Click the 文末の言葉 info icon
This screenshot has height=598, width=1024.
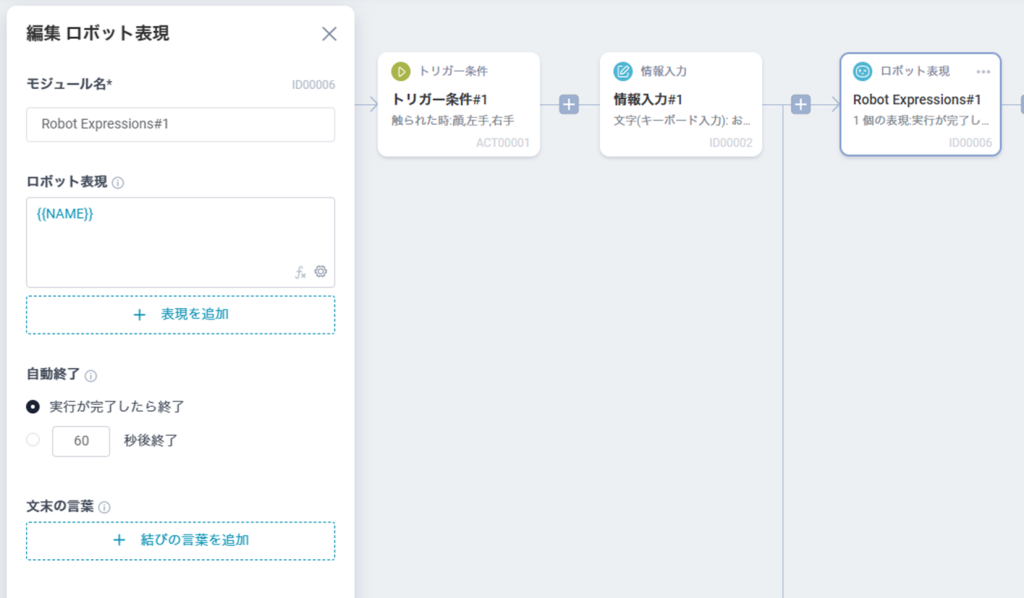point(105,507)
